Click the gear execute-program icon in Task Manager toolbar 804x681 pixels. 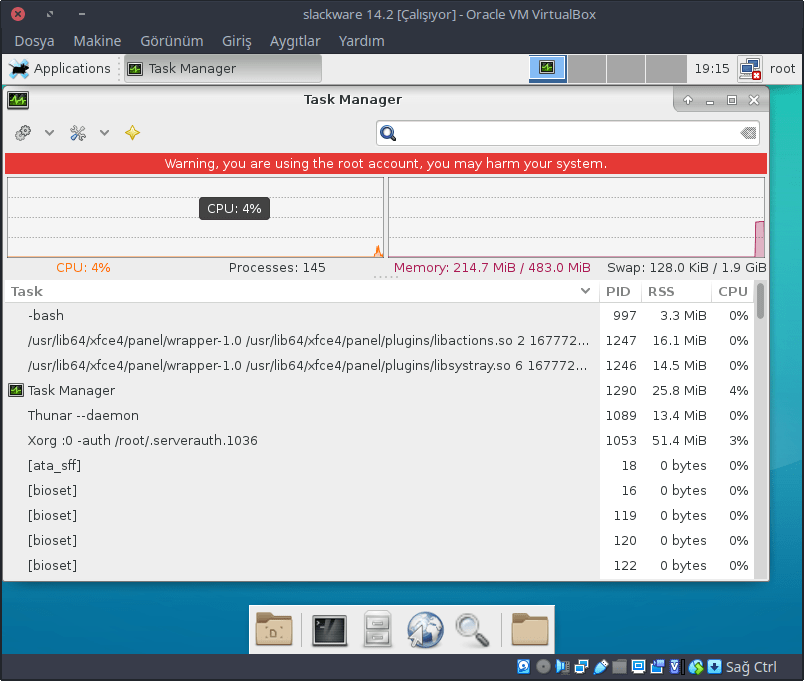click(23, 133)
